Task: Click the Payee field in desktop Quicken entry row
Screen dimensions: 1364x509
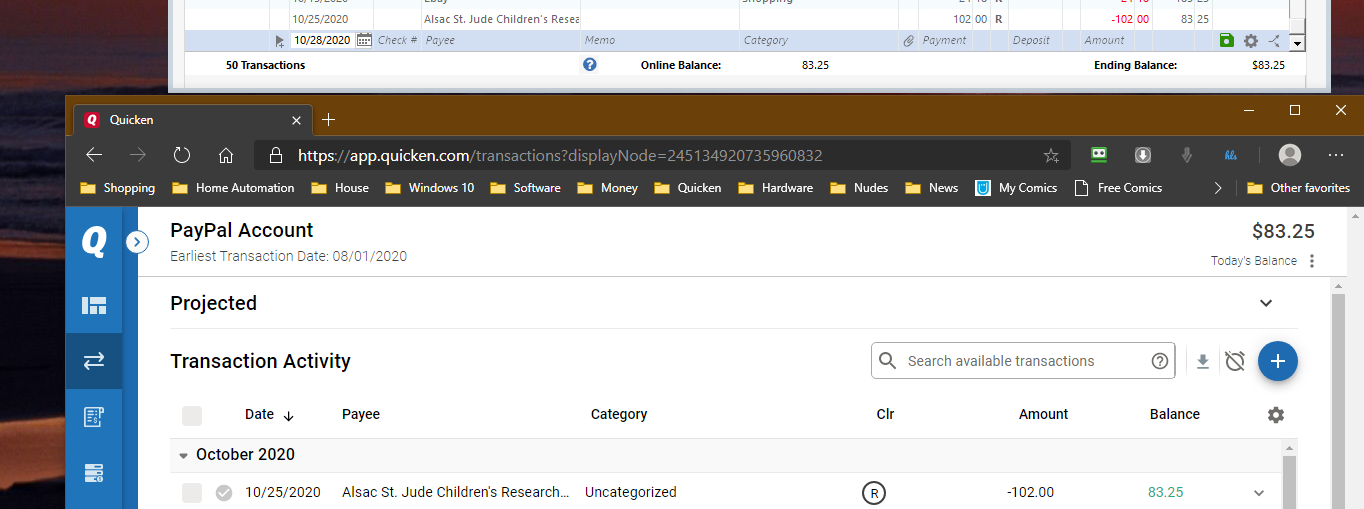Action: 502,41
